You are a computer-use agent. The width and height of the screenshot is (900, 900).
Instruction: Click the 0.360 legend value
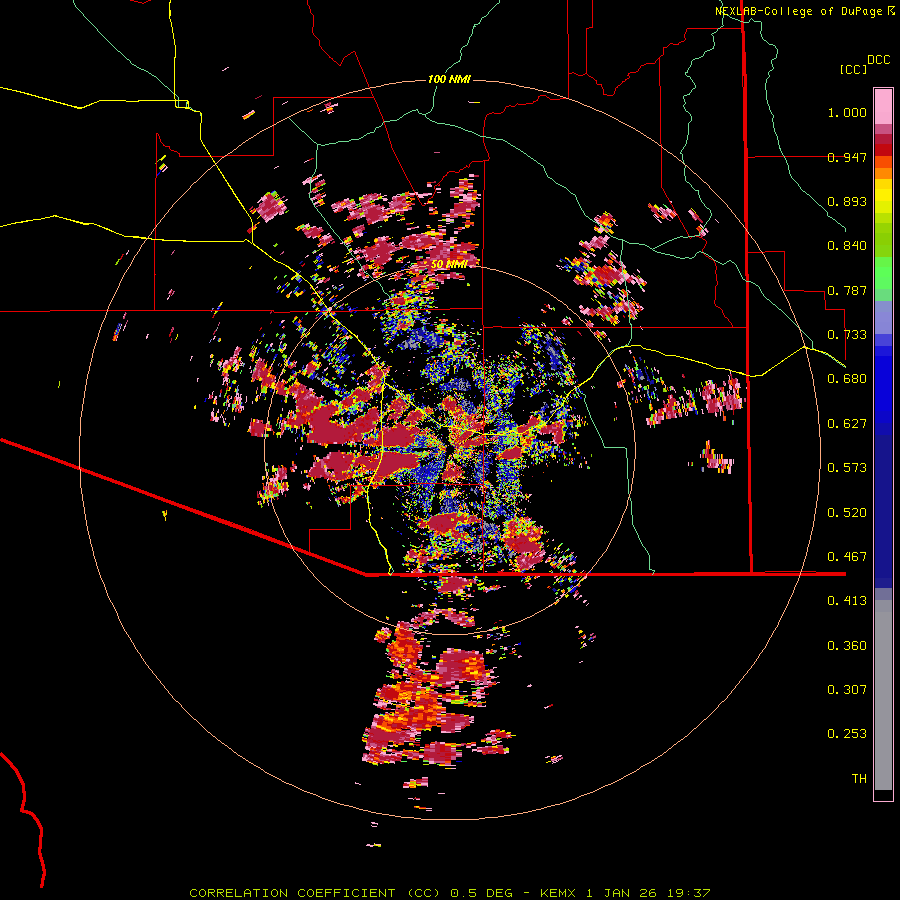click(x=847, y=646)
